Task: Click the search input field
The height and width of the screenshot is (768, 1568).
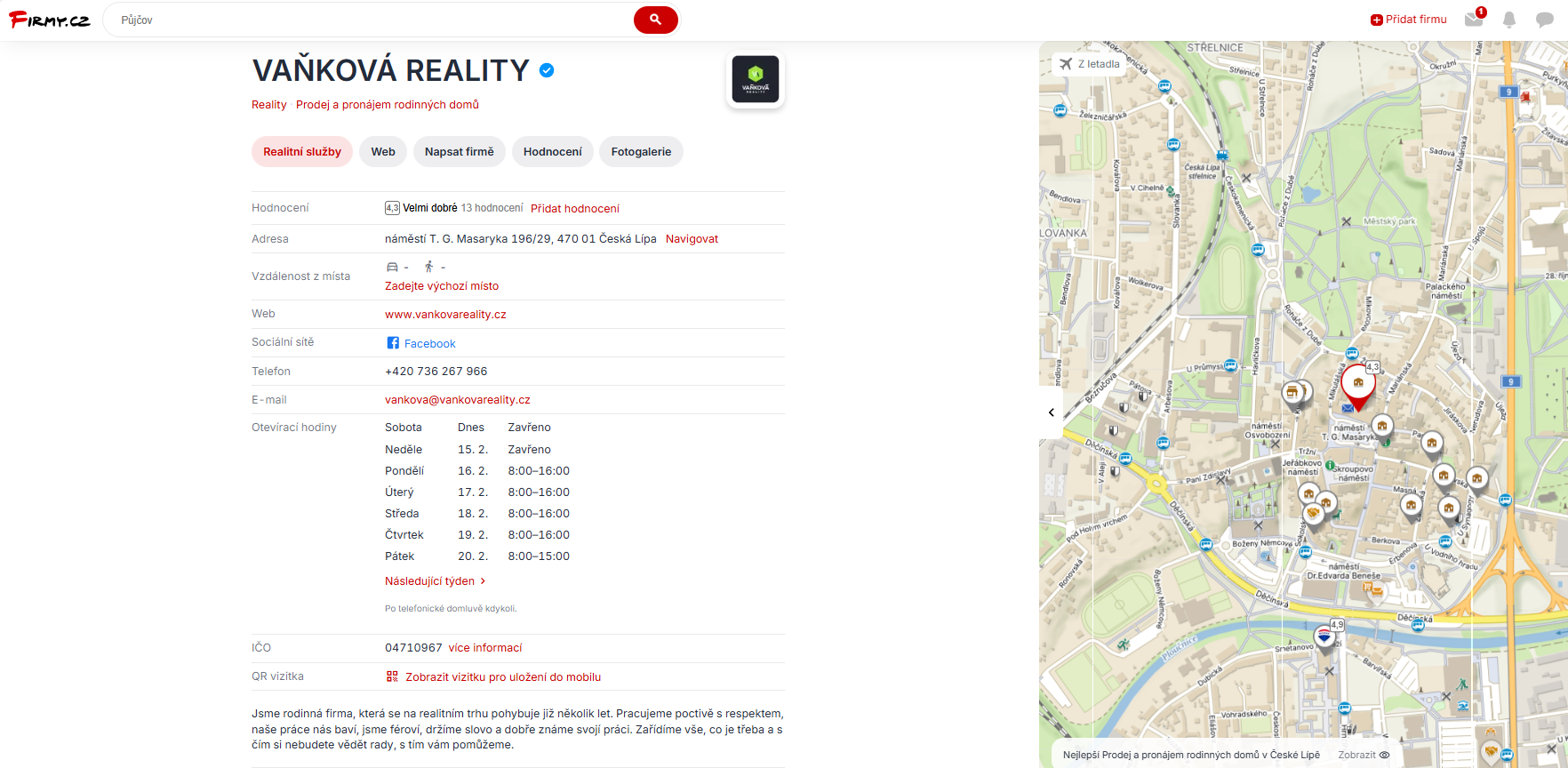Action: coord(369,20)
